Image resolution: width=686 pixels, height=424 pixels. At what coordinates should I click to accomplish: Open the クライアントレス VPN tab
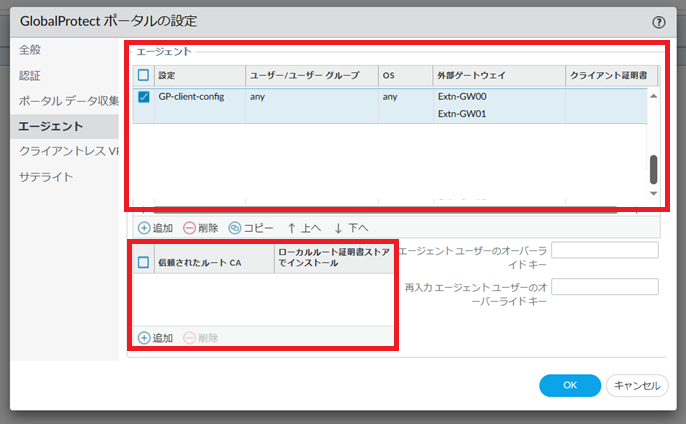coord(68,151)
